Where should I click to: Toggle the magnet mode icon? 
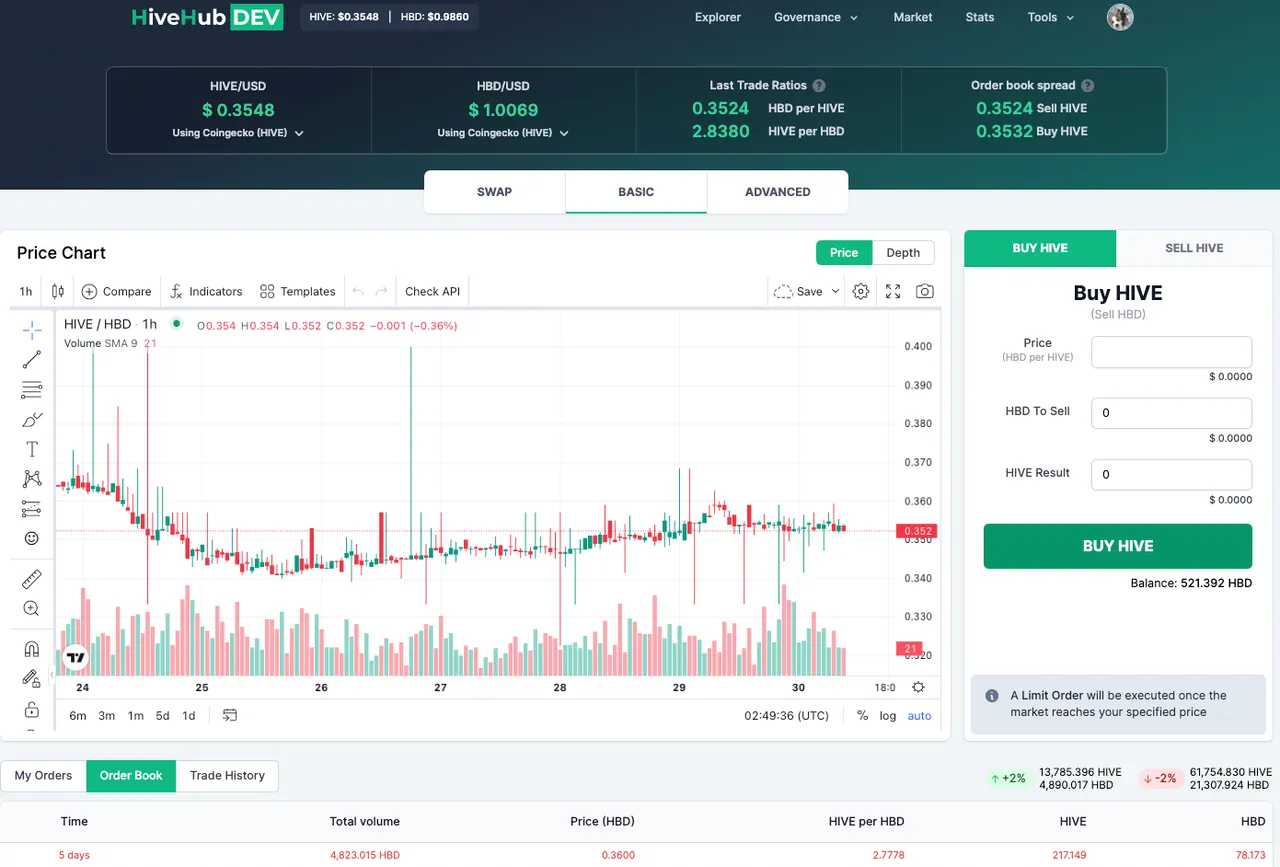[x=32, y=649]
